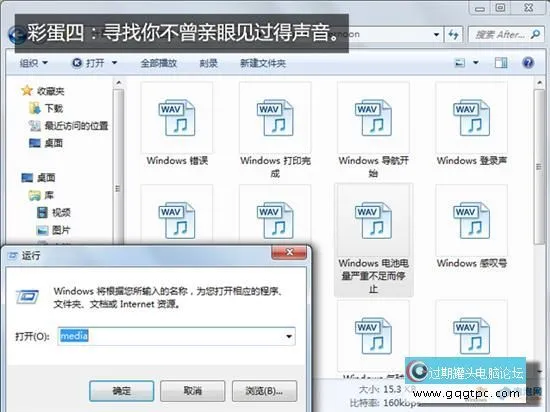This screenshot has height=412, width=550.
Task: Open 下载 folder in sidebar
Action: [x=46, y=108]
